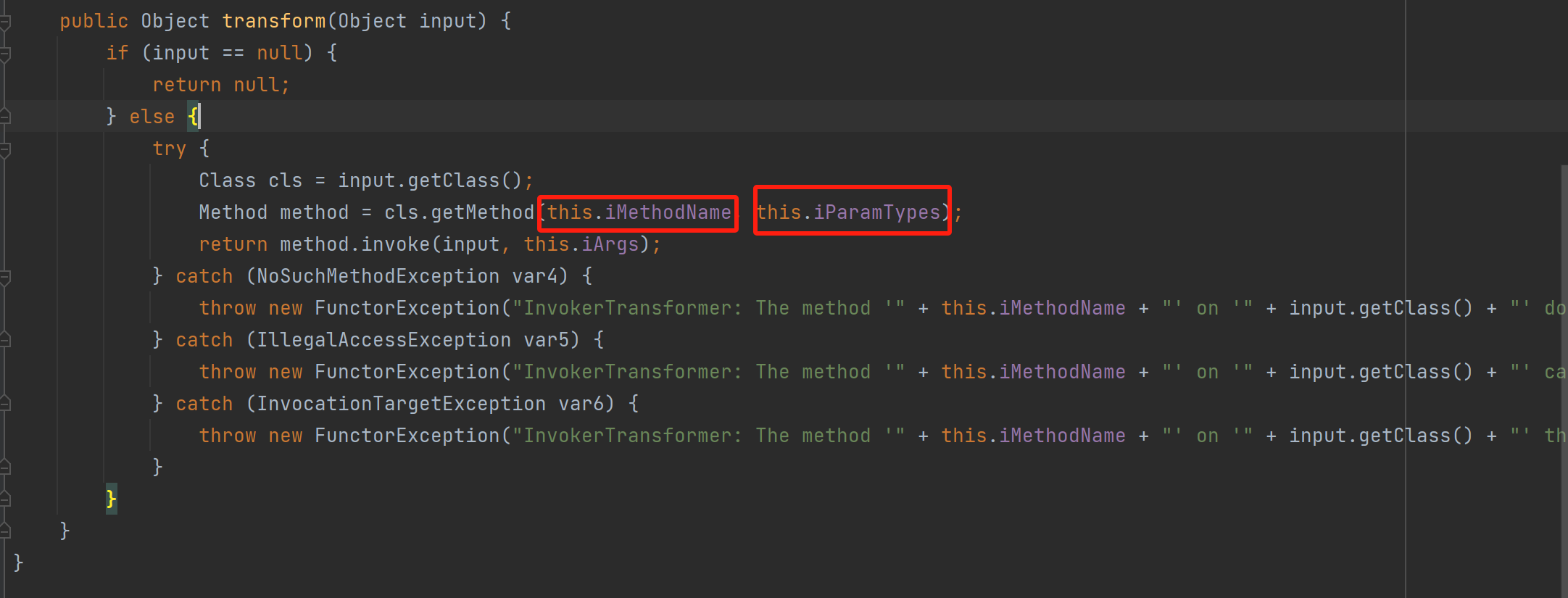Viewport: 1568px width, 598px height.
Task: Click this.iArgs in invoke call
Action: click(x=581, y=245)
